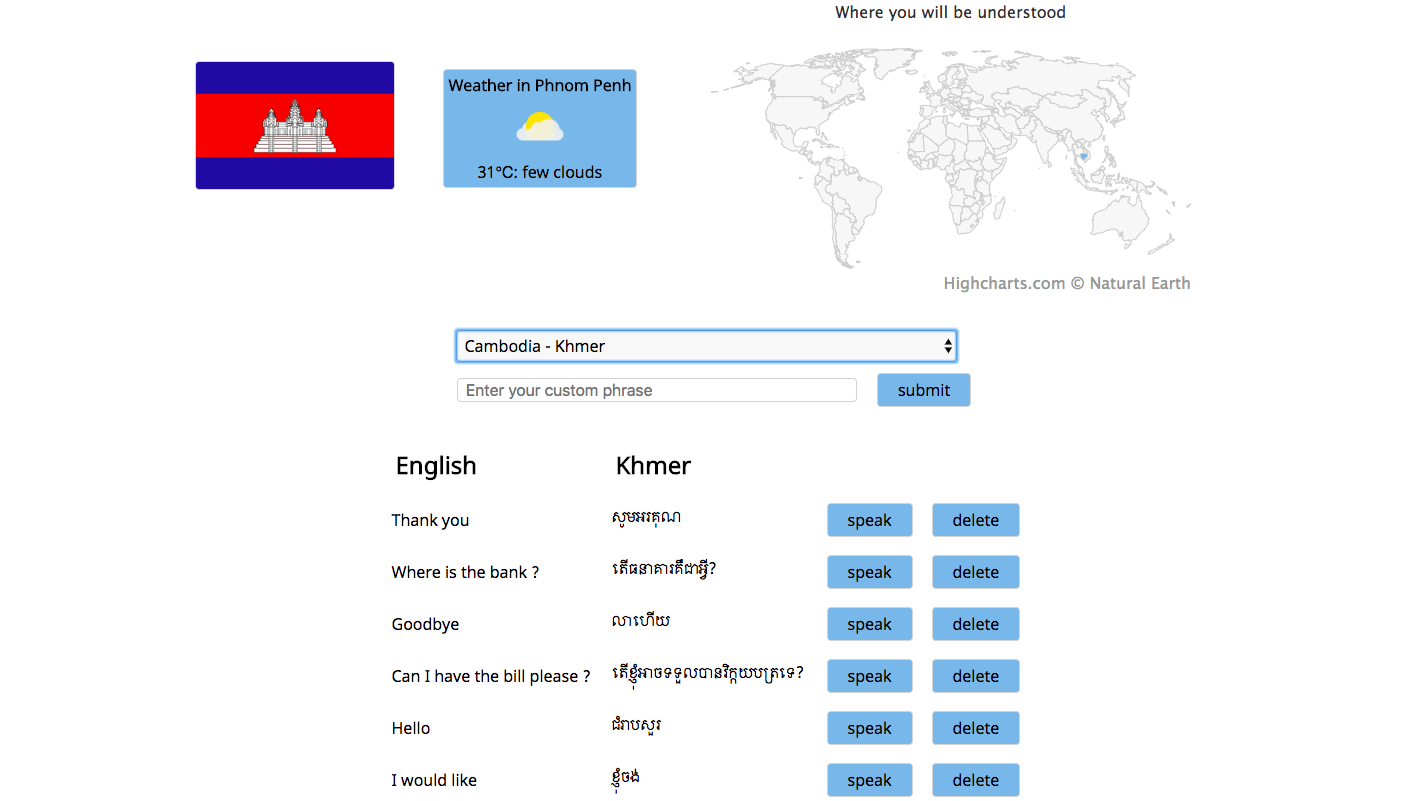Delete the 'Thank you' phrase
This screenshot has height=801, width=1407.
pyautogui.click(x=975, y=520)
